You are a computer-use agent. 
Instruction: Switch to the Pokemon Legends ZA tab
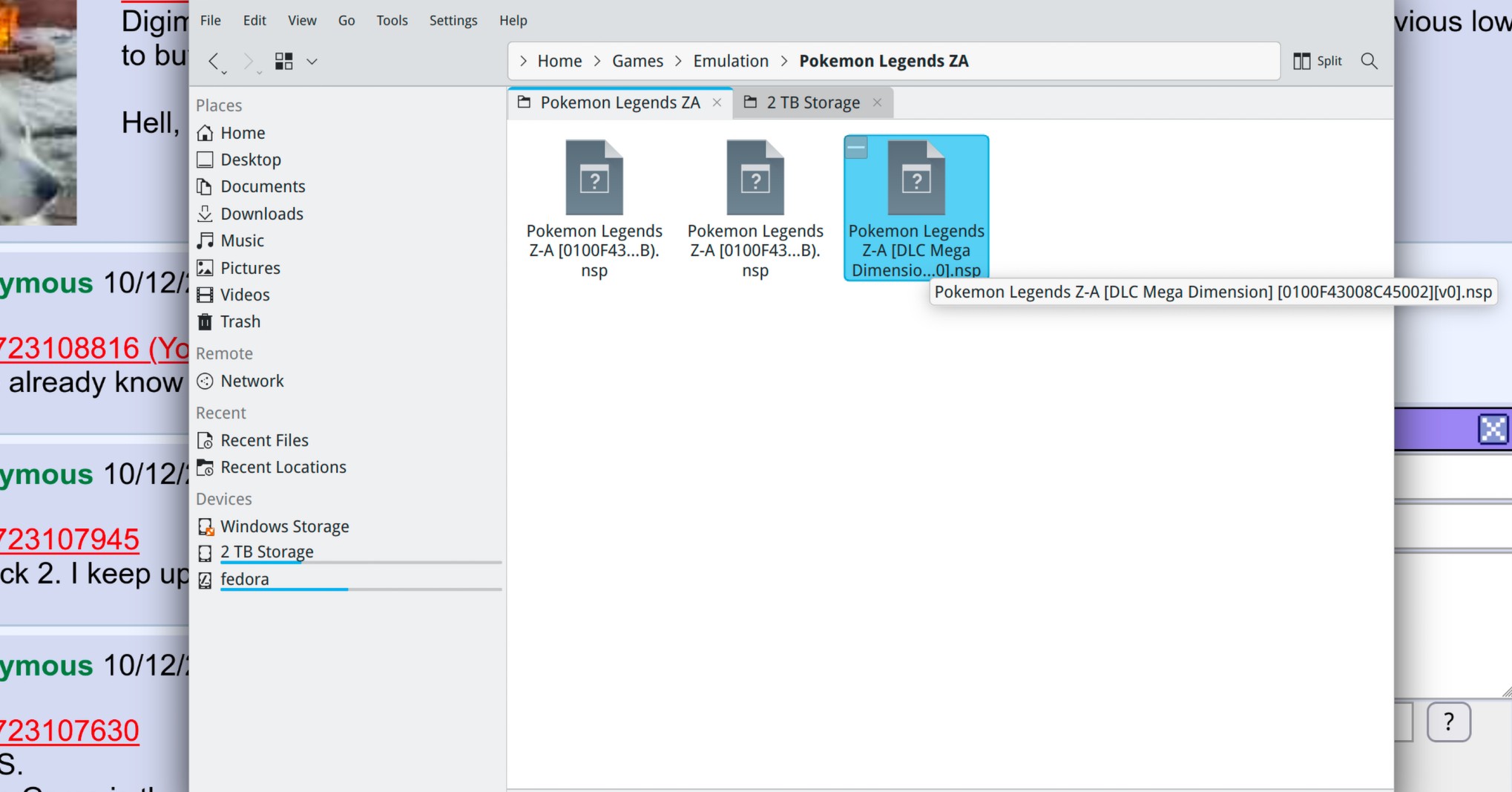point(619,102)
